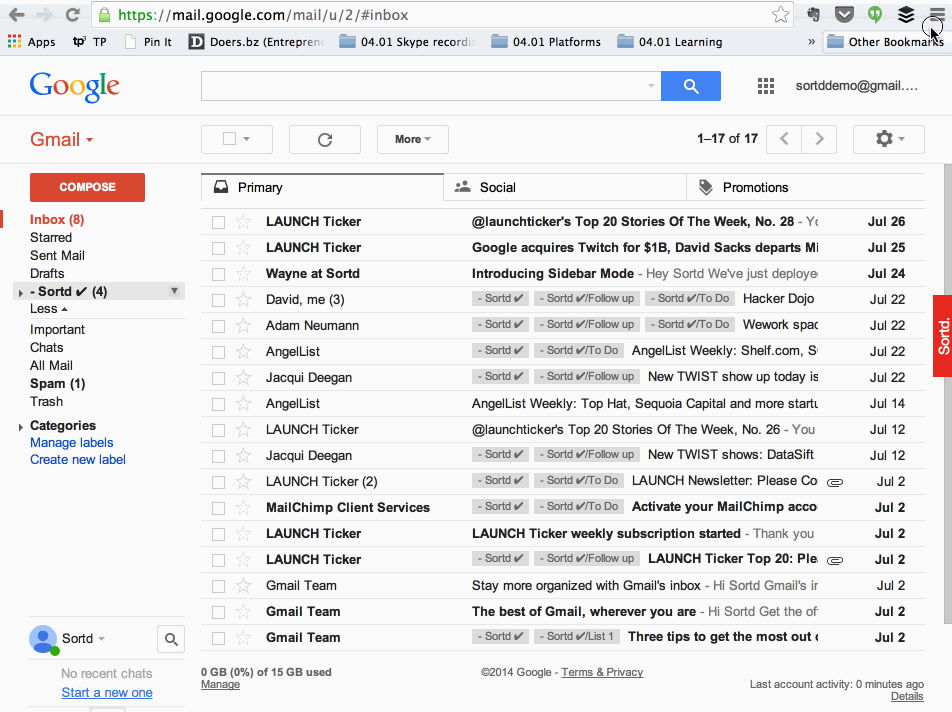Select the Gmail Team email checkbox
Viewport: 952px width, 712px height.
tap(217, 585)
